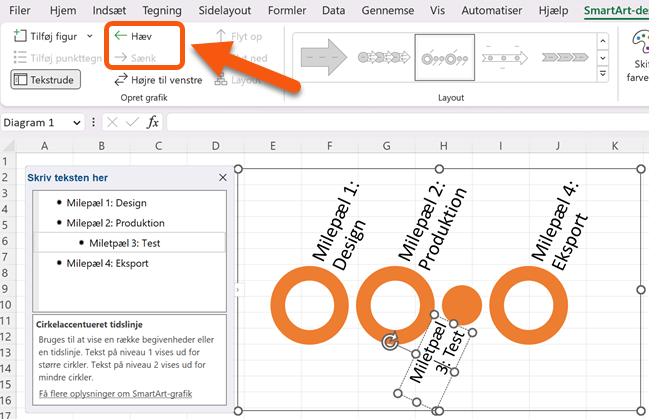This screenshot has width=649, height=419.
Task: Click Højre til venstre direction button
Action: [158, 80]
